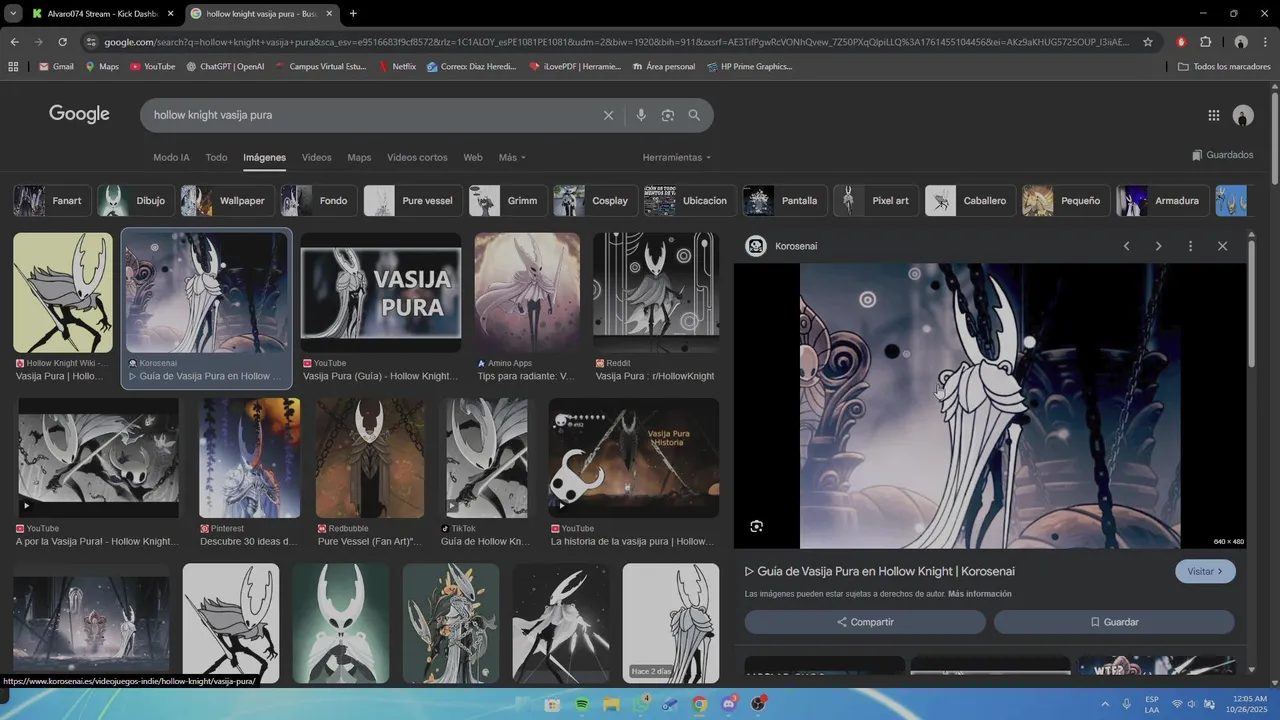Switch to the Videos tab
This screenshot has width=1280, height=720.
[316, 158]
